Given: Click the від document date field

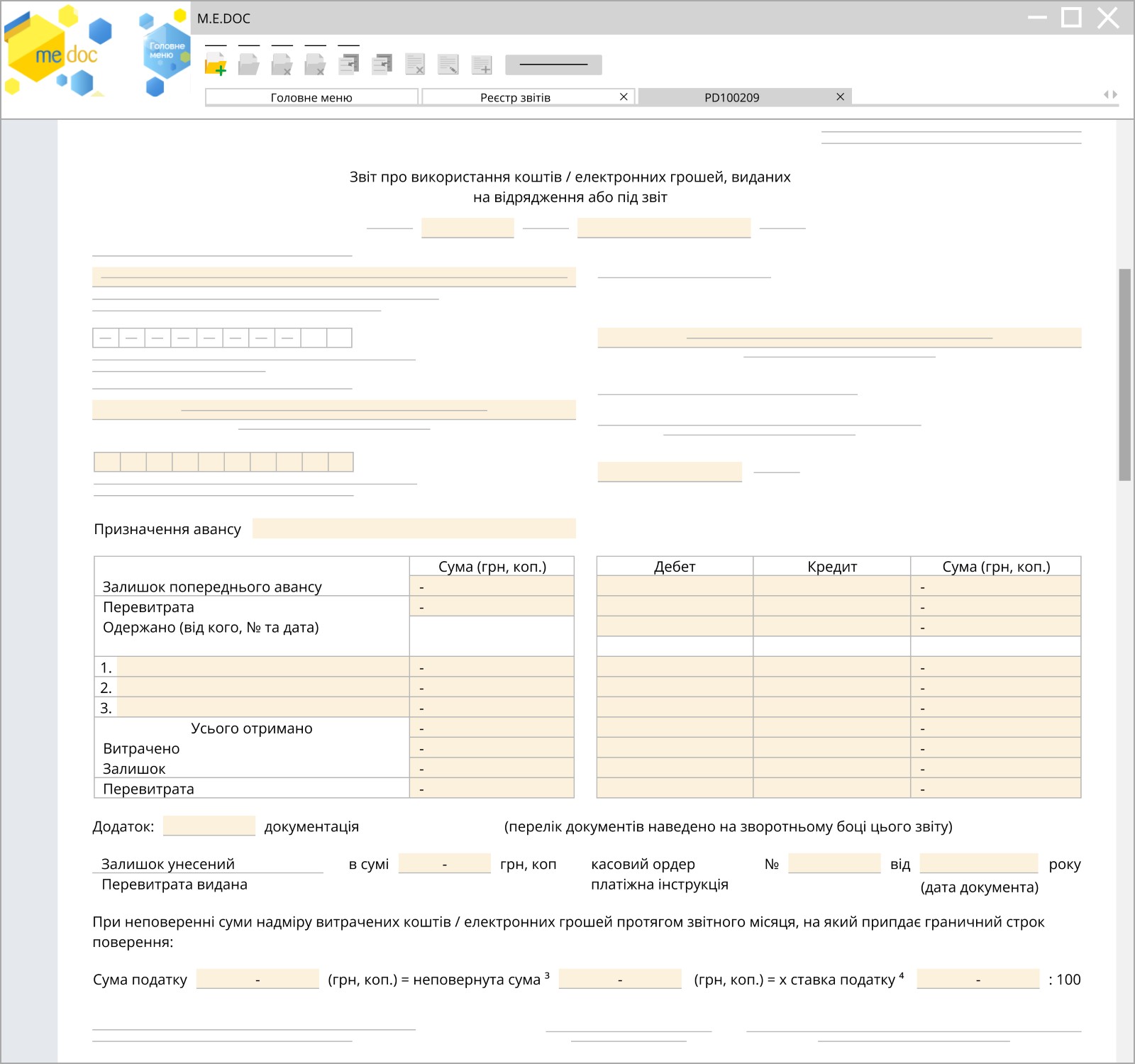Looking at the screenshot, I should [979, 863].
